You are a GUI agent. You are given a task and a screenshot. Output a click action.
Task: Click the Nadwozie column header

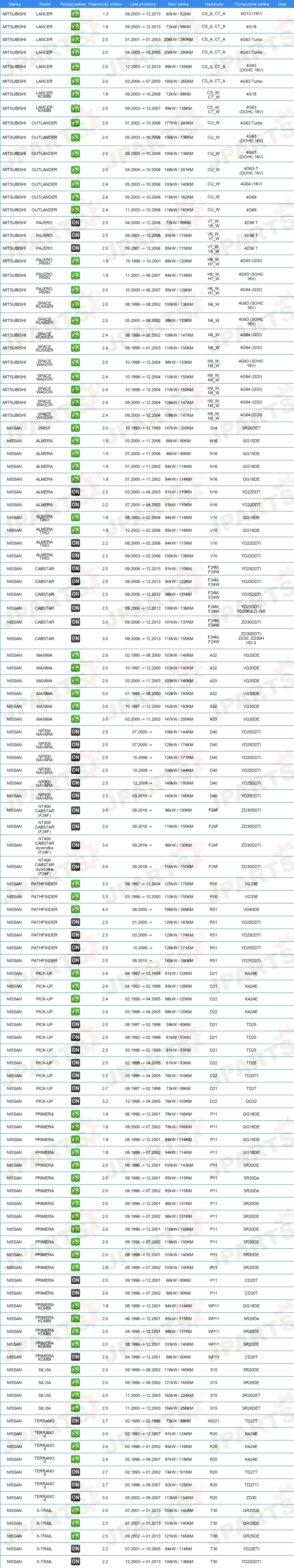click(214, 4)
